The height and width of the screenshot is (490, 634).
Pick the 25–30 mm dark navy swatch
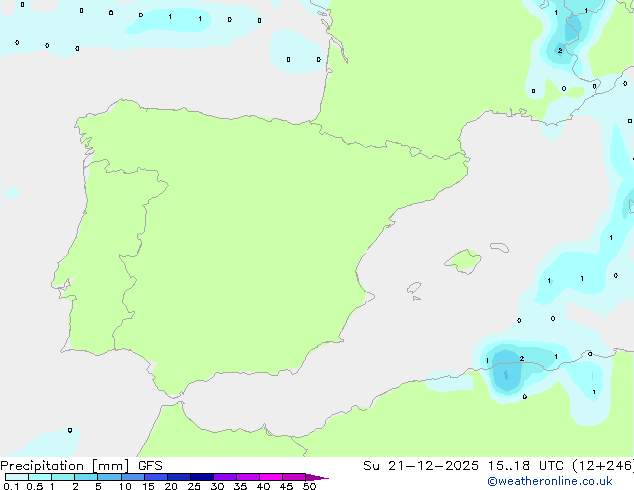(202, 477)
